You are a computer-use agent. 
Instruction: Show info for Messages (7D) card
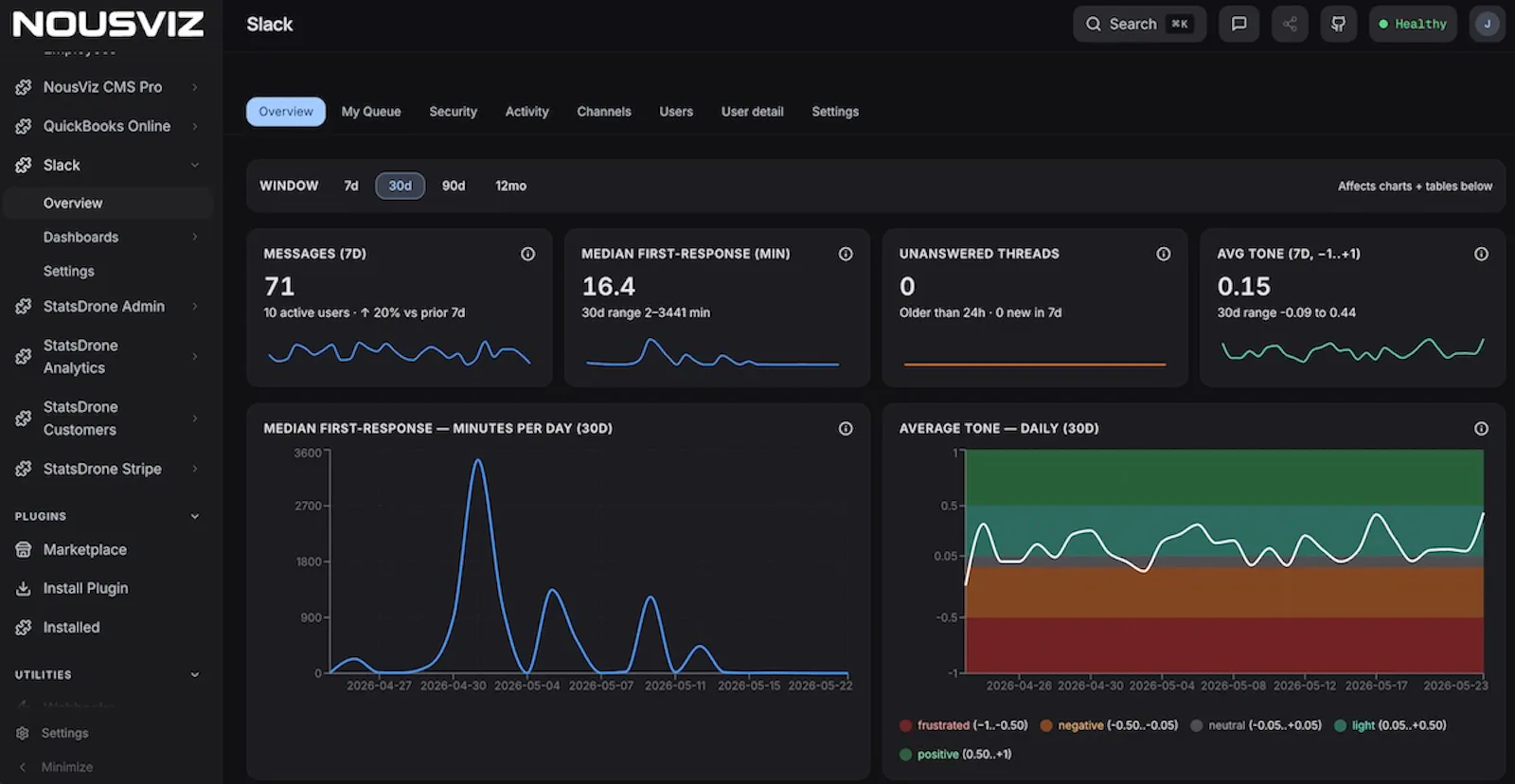[527, 254]
